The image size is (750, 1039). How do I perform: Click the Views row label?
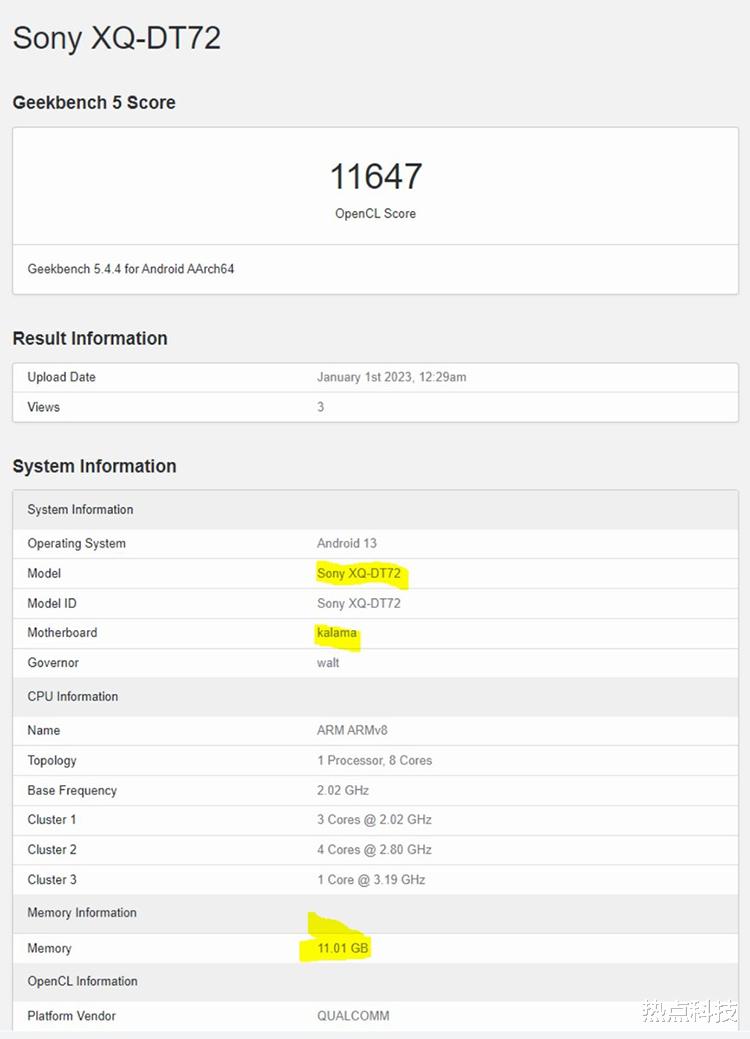(x=44, y=407)
